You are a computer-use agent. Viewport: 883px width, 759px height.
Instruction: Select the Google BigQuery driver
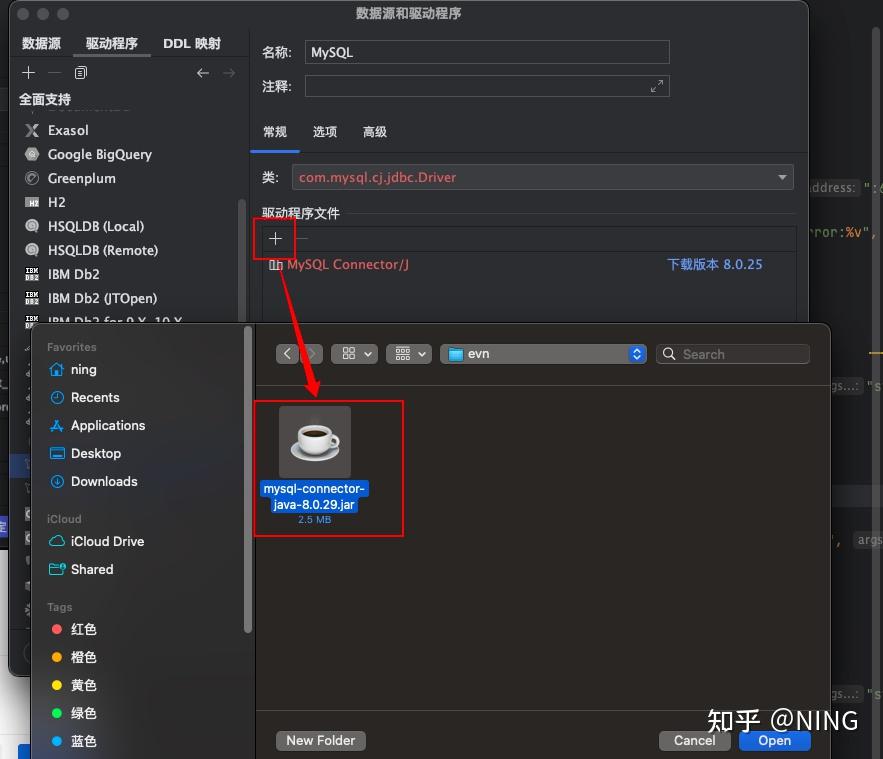tap(98, 154)
